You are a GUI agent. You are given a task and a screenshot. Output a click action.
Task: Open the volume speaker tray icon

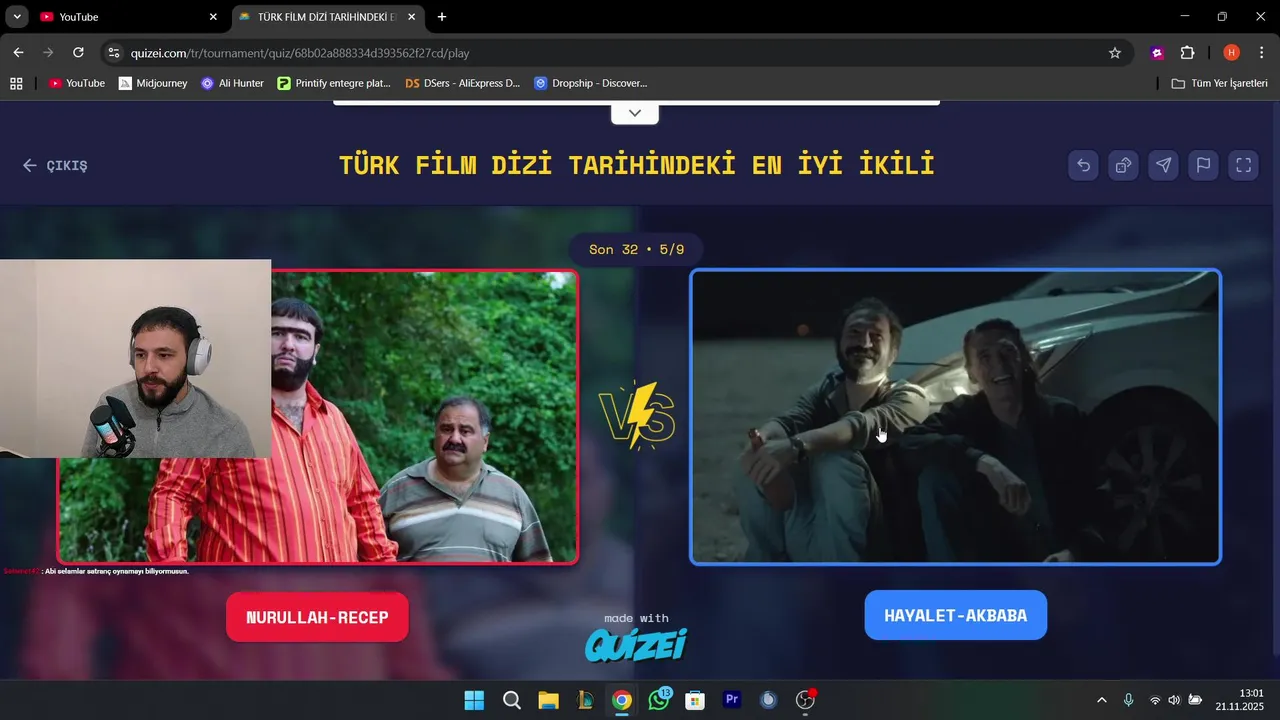1174,700
